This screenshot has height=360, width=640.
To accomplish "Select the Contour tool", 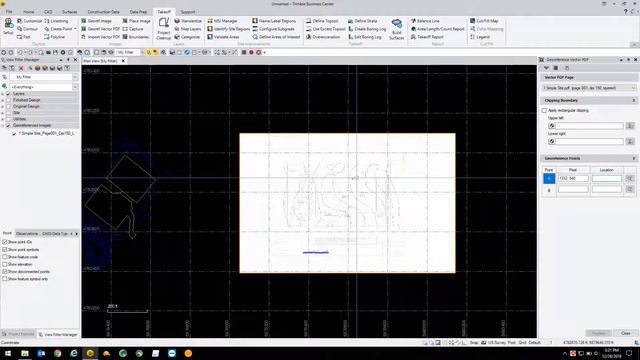I will coord(27,29).
